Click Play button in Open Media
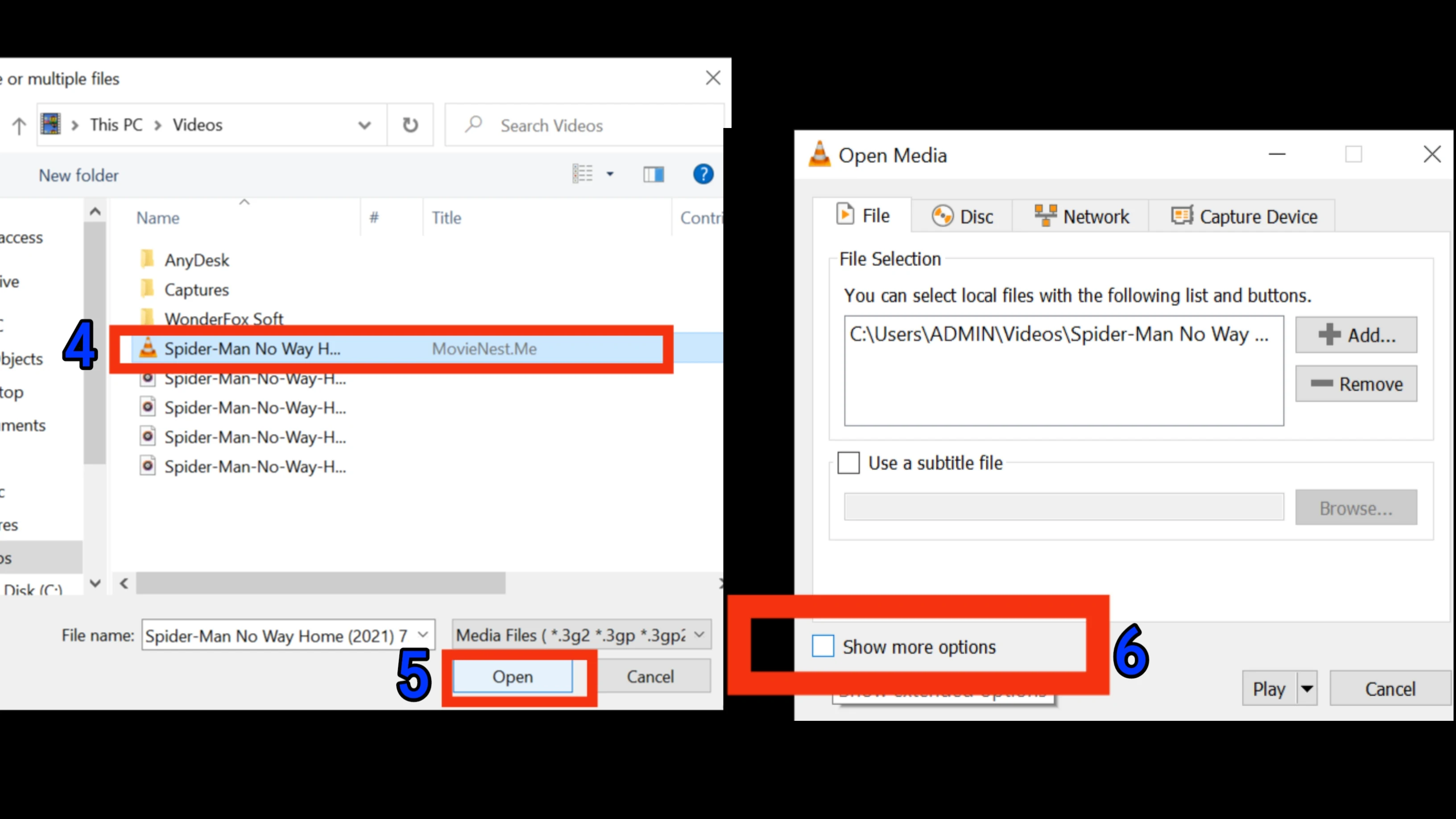1456x819 pixels. [1269, 688]
